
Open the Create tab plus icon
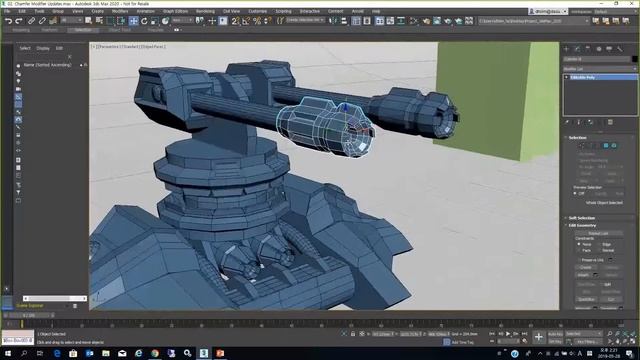tap(567, 49)
